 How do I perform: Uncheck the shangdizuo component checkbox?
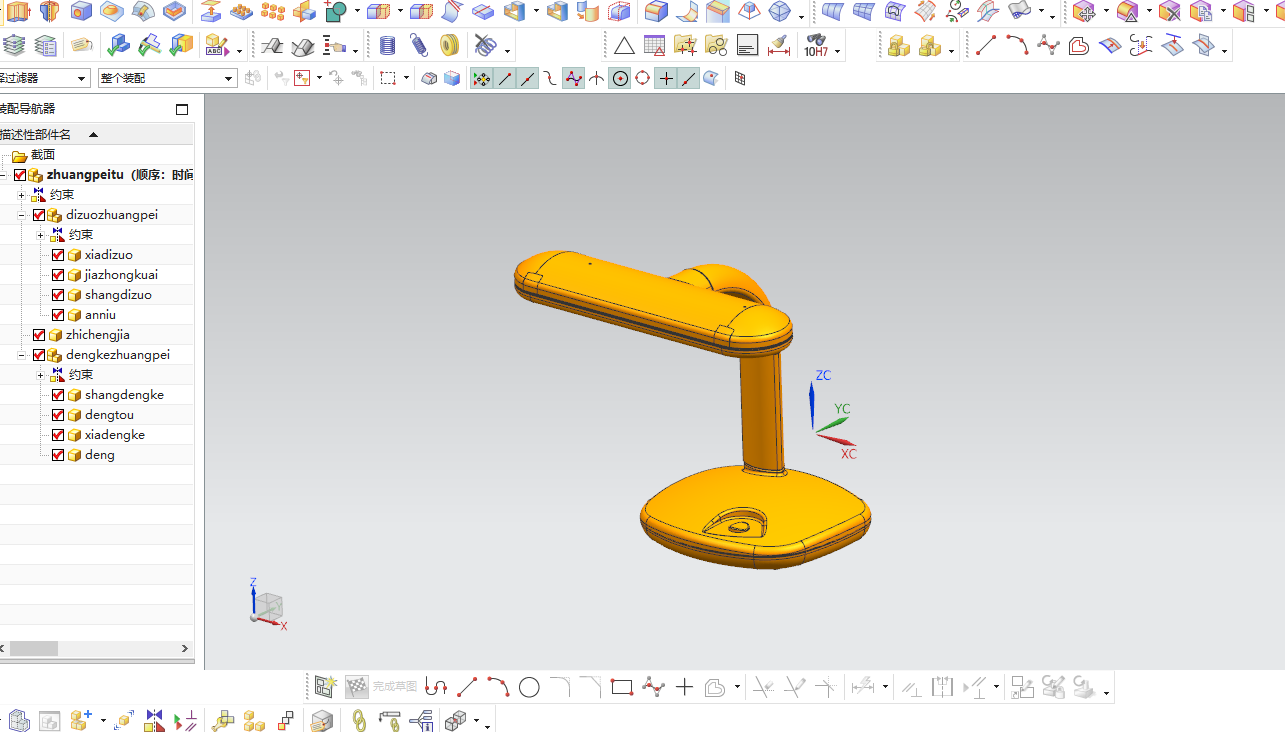tap(58, 295)
